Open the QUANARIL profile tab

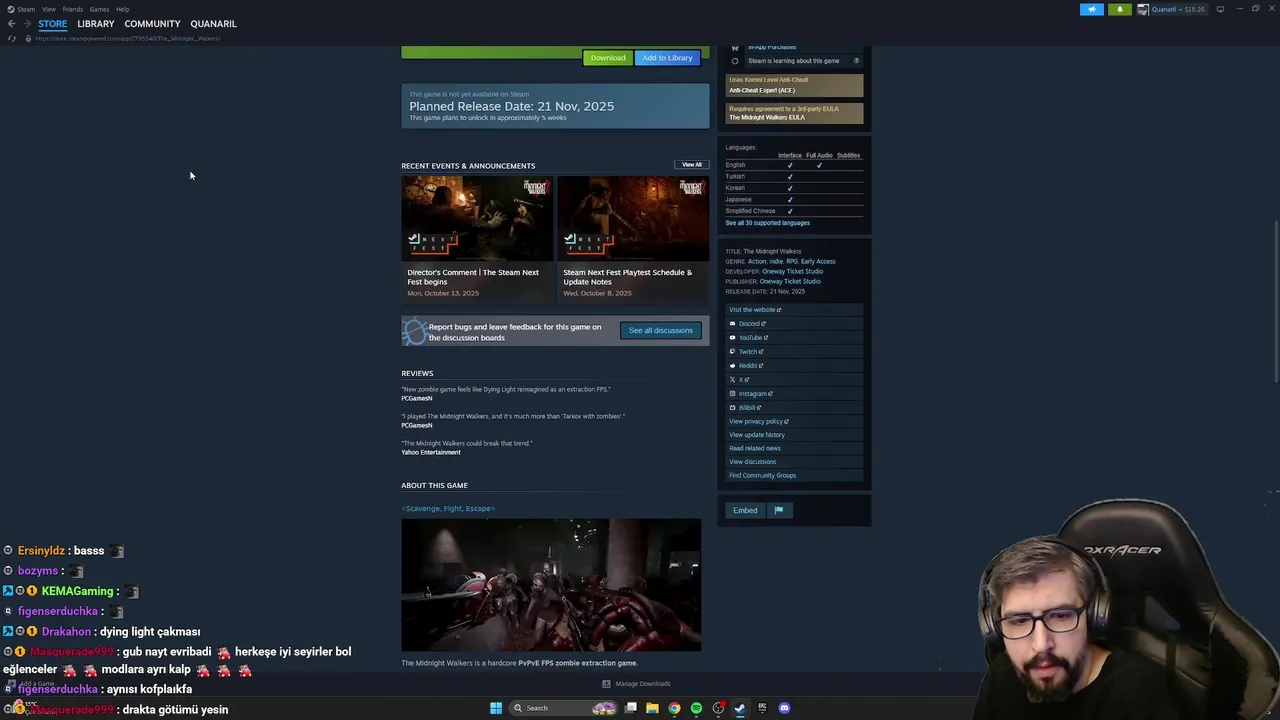point(213,24)
